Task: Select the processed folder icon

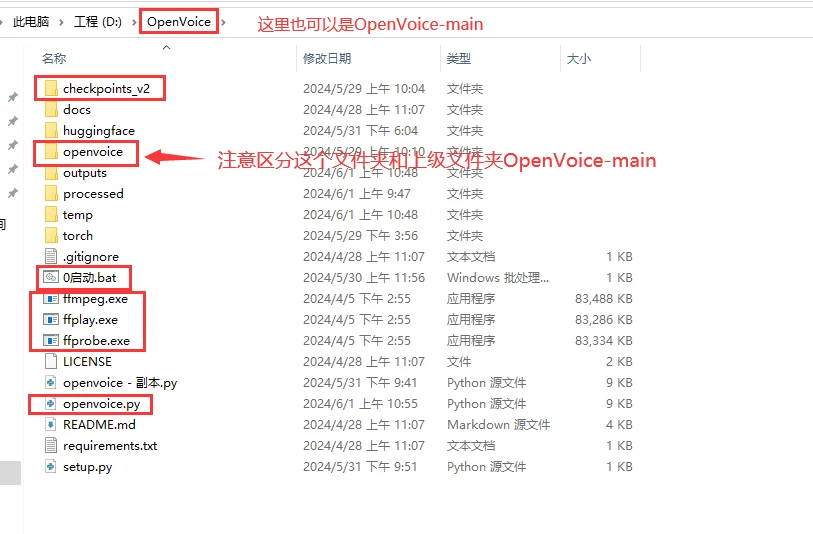Action: (x=51, y=193)
